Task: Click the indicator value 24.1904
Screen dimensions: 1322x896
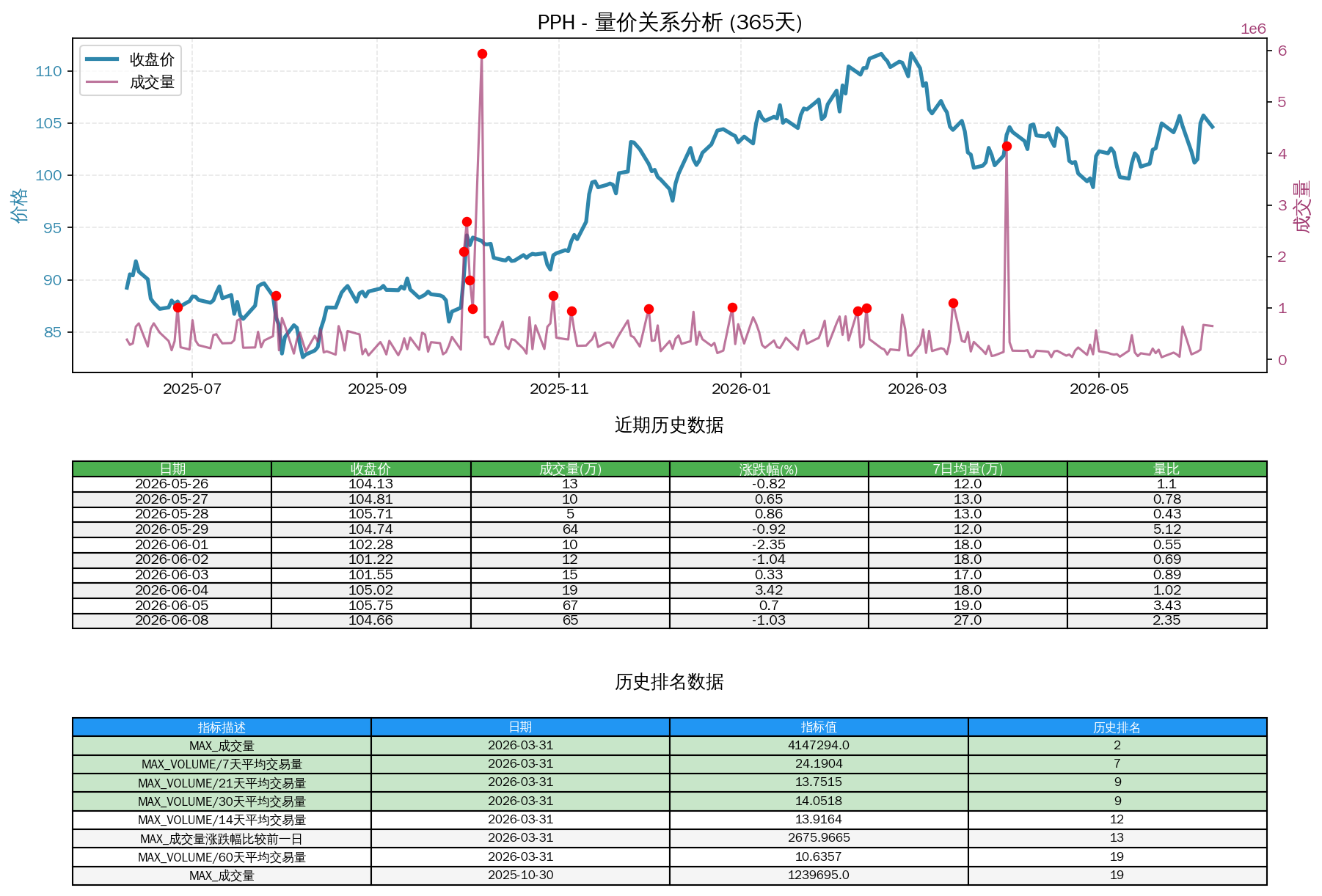Action: (819, 764)
